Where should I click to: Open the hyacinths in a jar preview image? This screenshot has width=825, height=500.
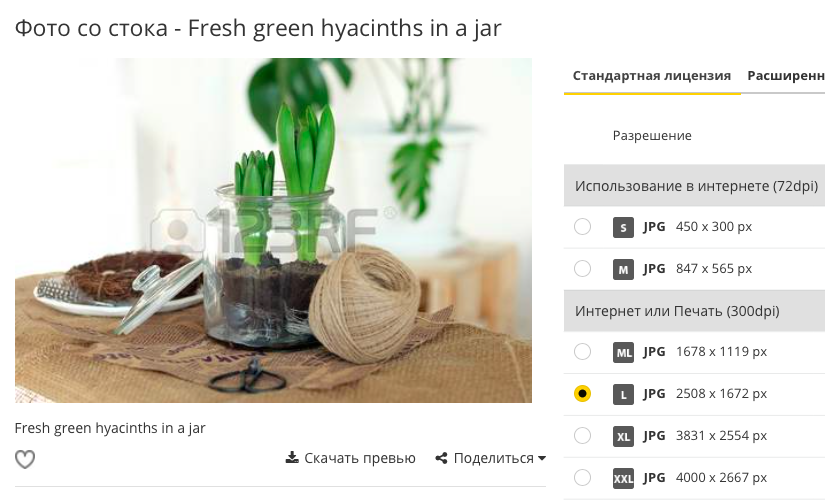[x=273, y=231]
